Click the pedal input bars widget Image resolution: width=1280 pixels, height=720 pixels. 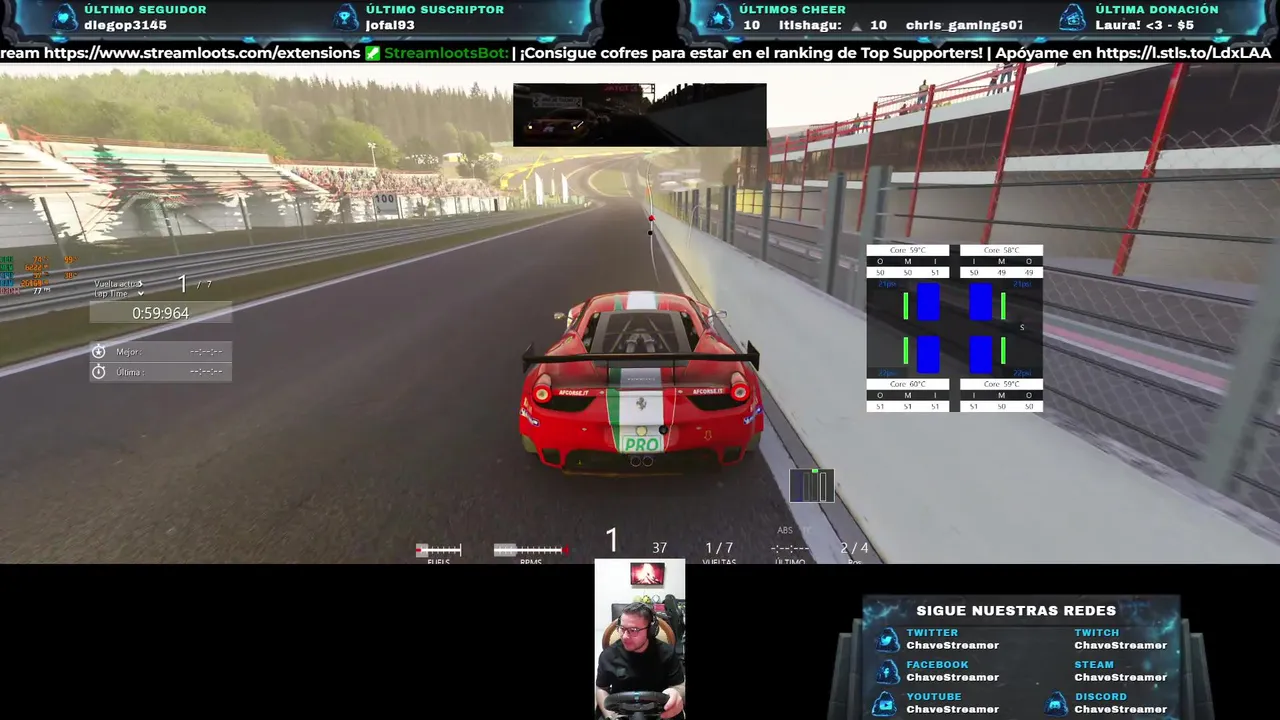click(x=811, y=485)
